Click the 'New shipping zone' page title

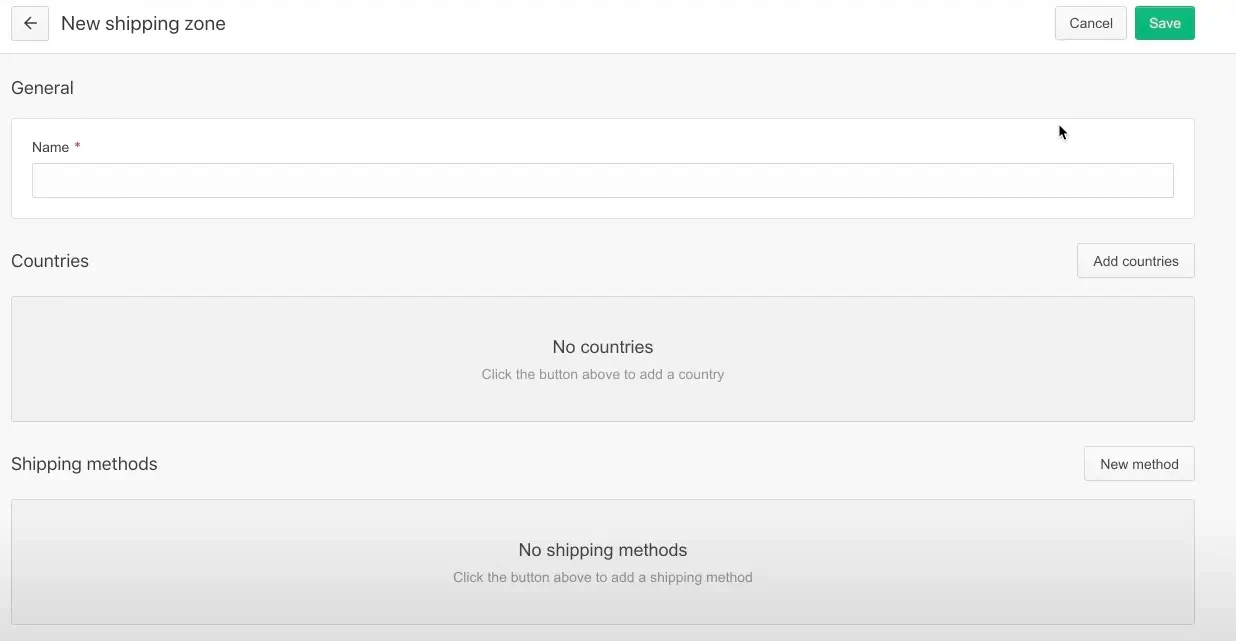(x=143, y=23)
